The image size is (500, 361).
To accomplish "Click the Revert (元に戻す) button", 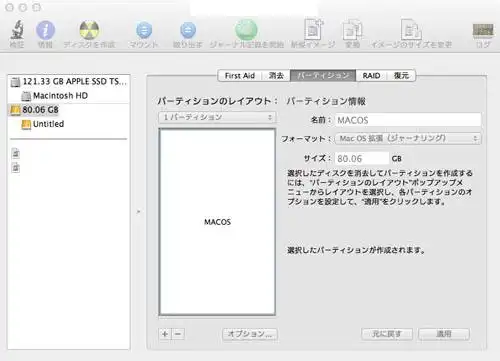I will click(x=387, y=334).
